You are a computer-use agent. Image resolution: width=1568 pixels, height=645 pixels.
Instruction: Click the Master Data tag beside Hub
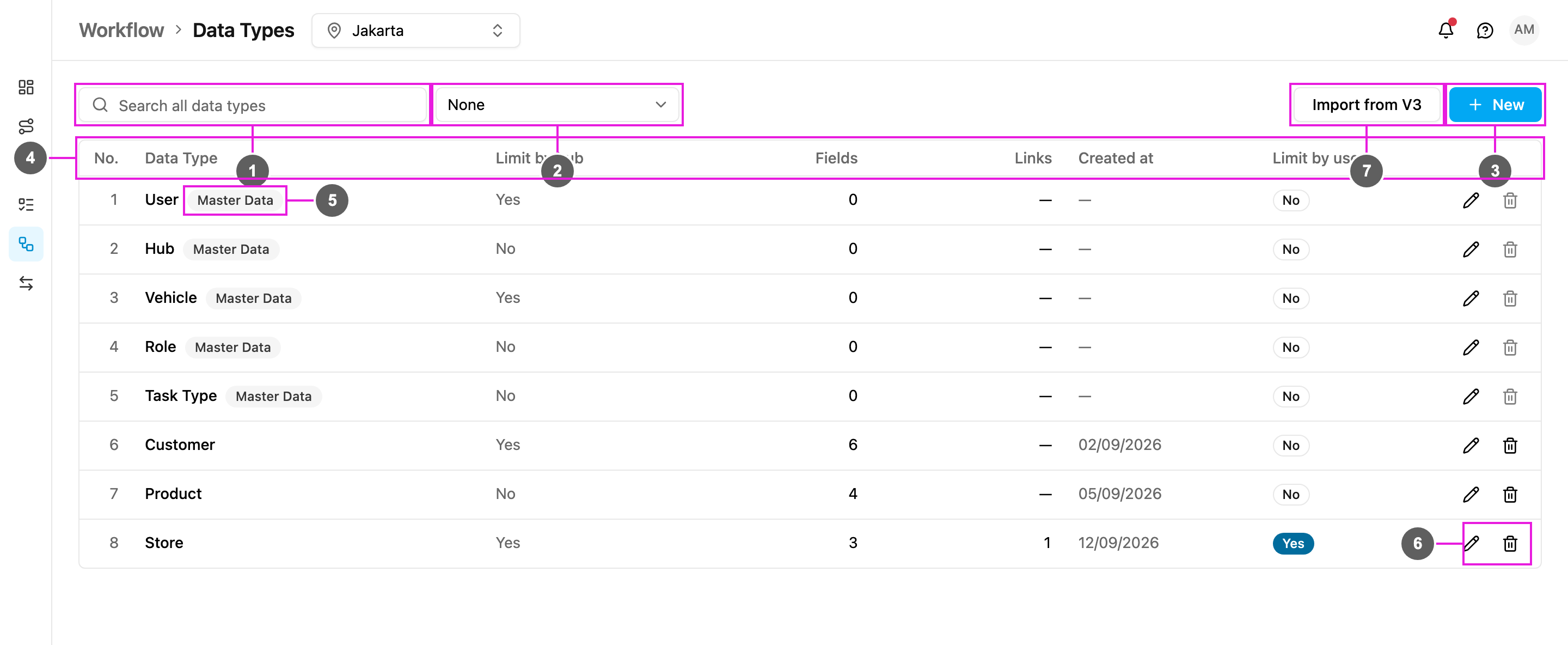(231, 249)
